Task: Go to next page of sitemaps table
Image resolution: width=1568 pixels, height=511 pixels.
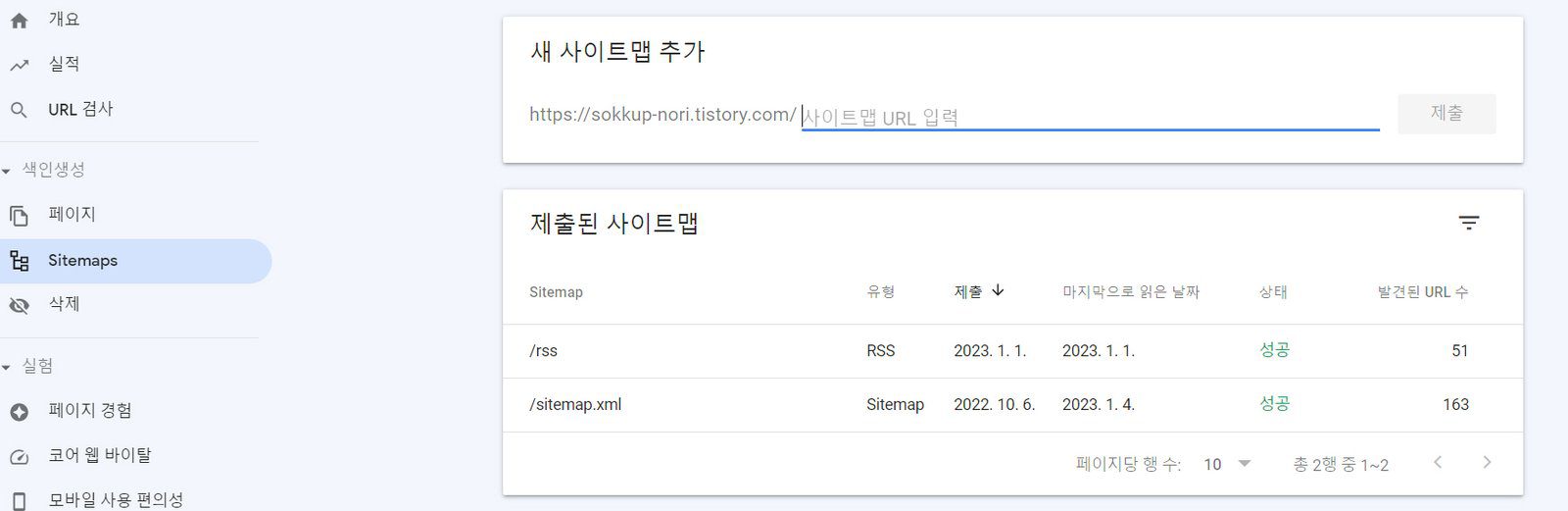Action: pos(1487,462)
